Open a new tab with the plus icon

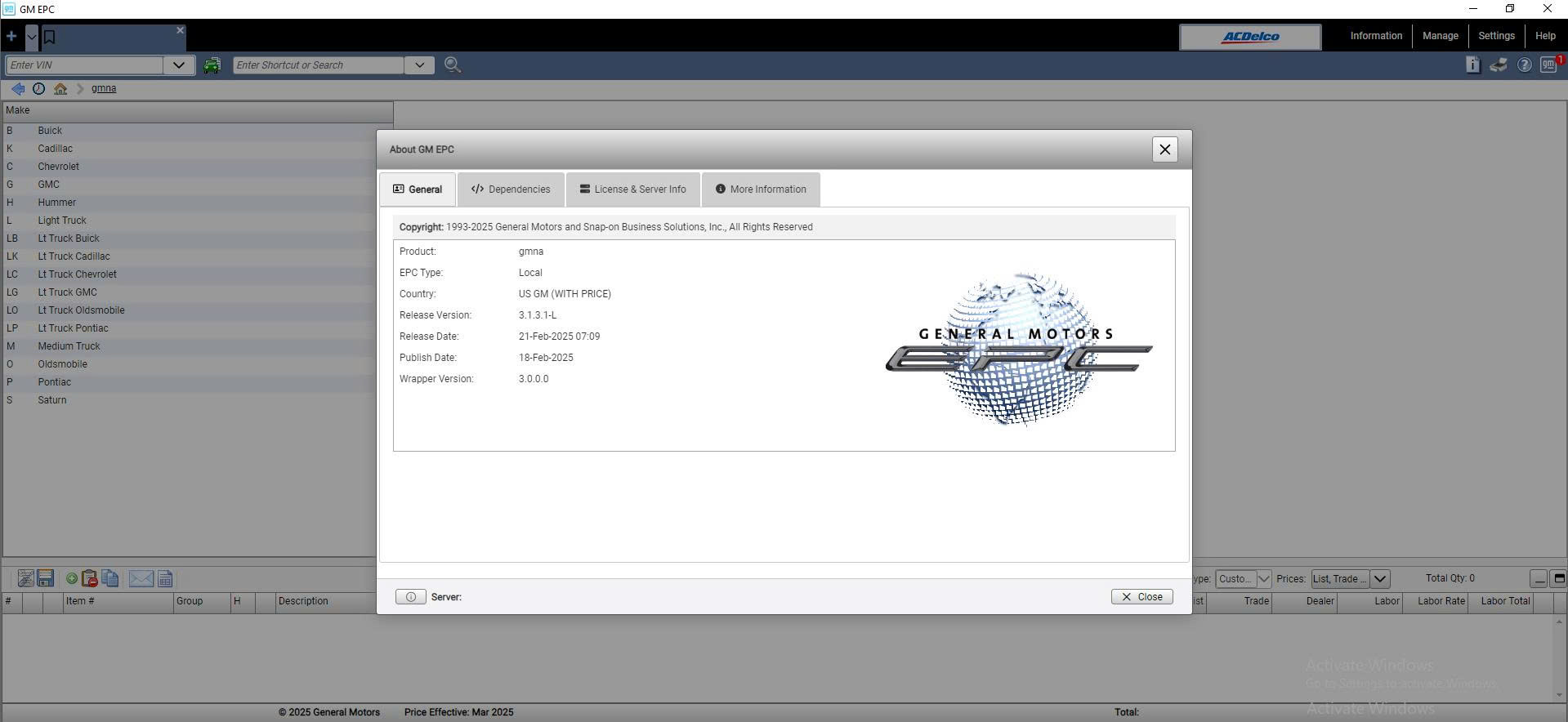(x=11, y=36)
